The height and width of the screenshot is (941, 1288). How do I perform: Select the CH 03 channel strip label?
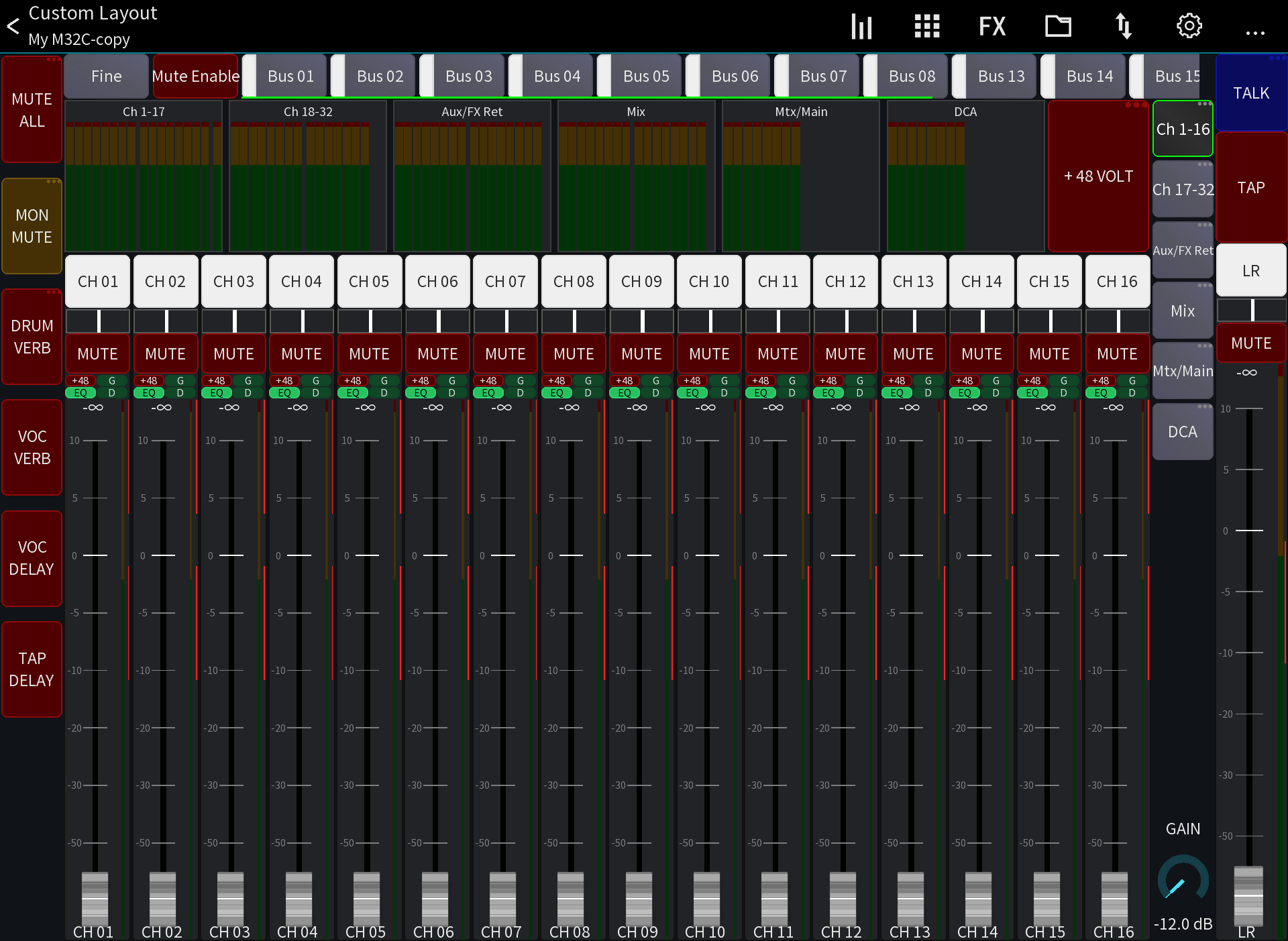(x=233, y=281)
